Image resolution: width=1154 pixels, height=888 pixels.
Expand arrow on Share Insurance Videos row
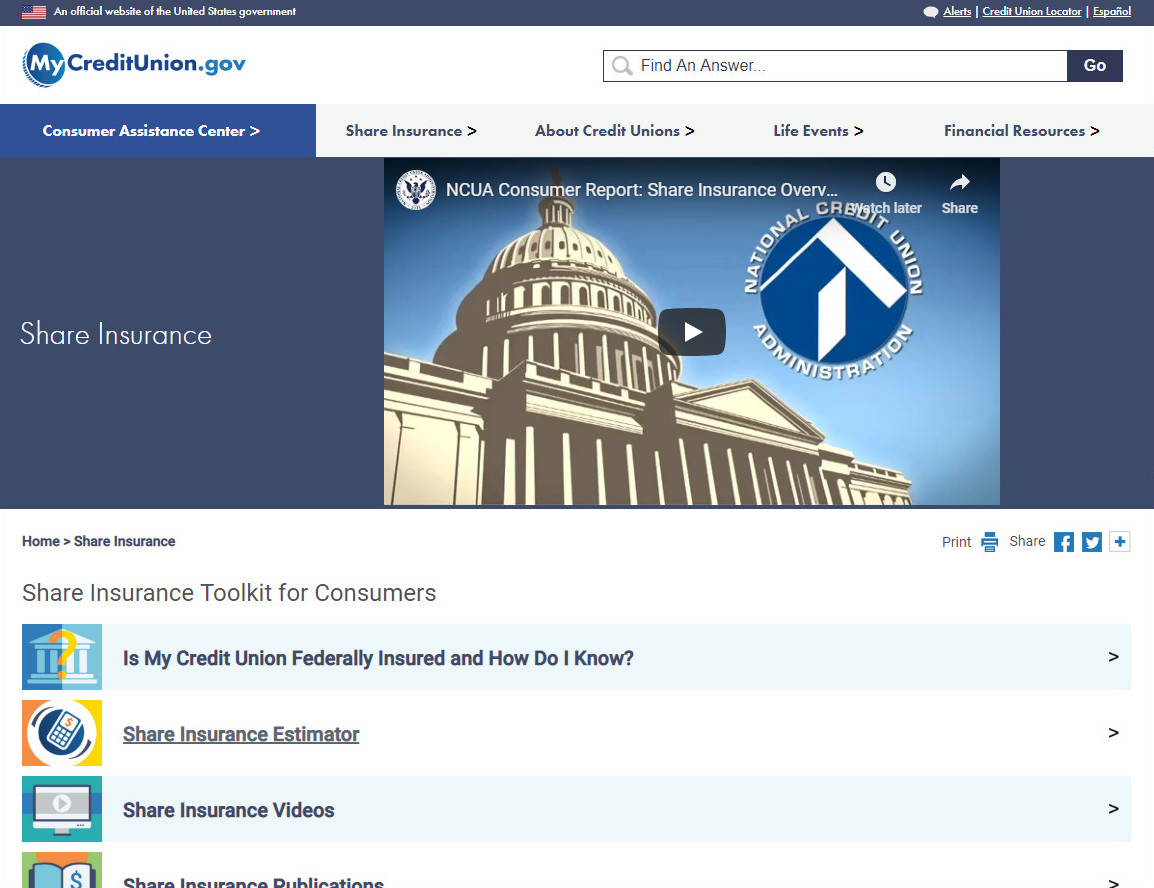click(1114, 809)
